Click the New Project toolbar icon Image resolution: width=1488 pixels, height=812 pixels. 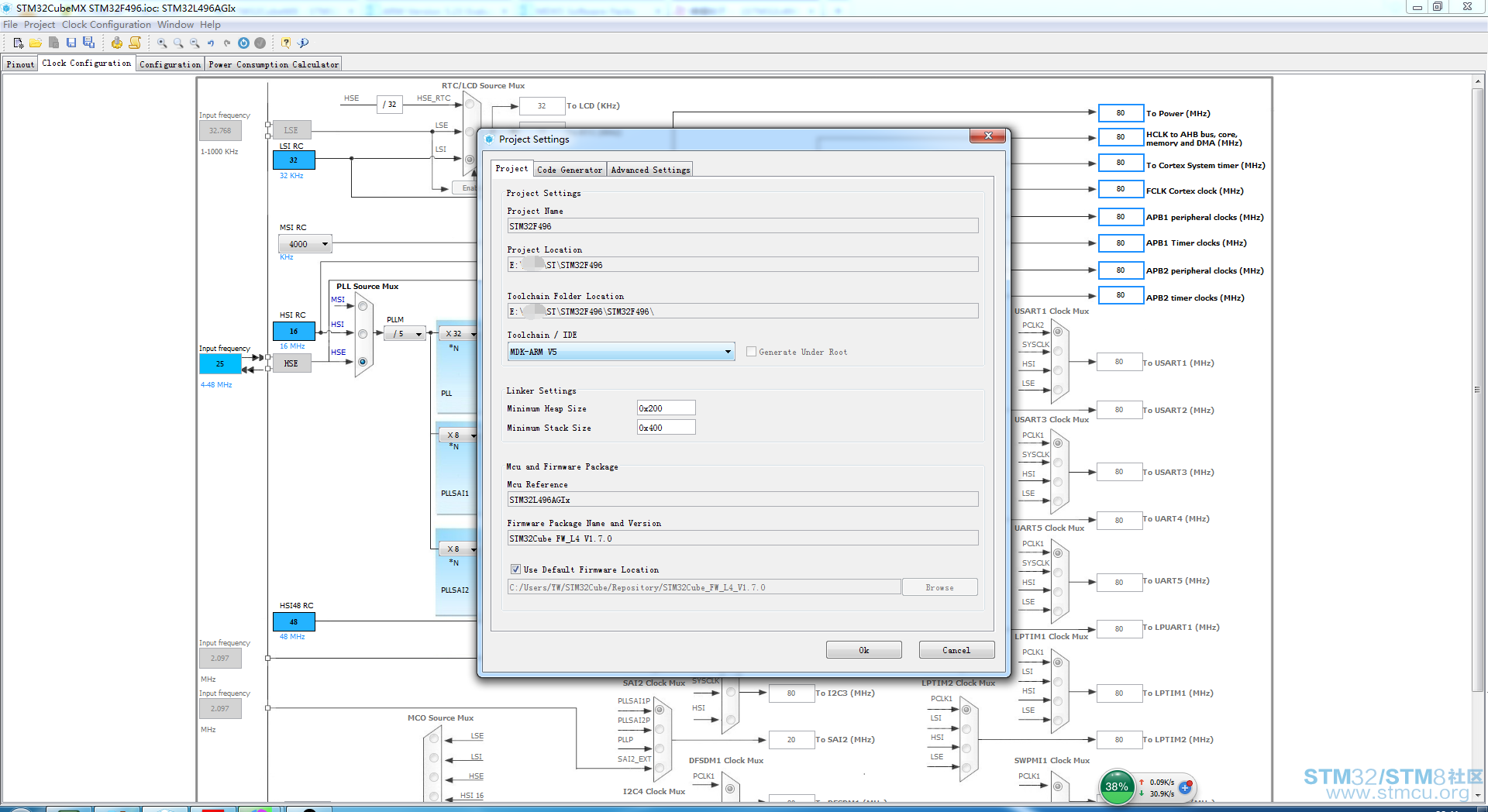(x=19, y=43)
